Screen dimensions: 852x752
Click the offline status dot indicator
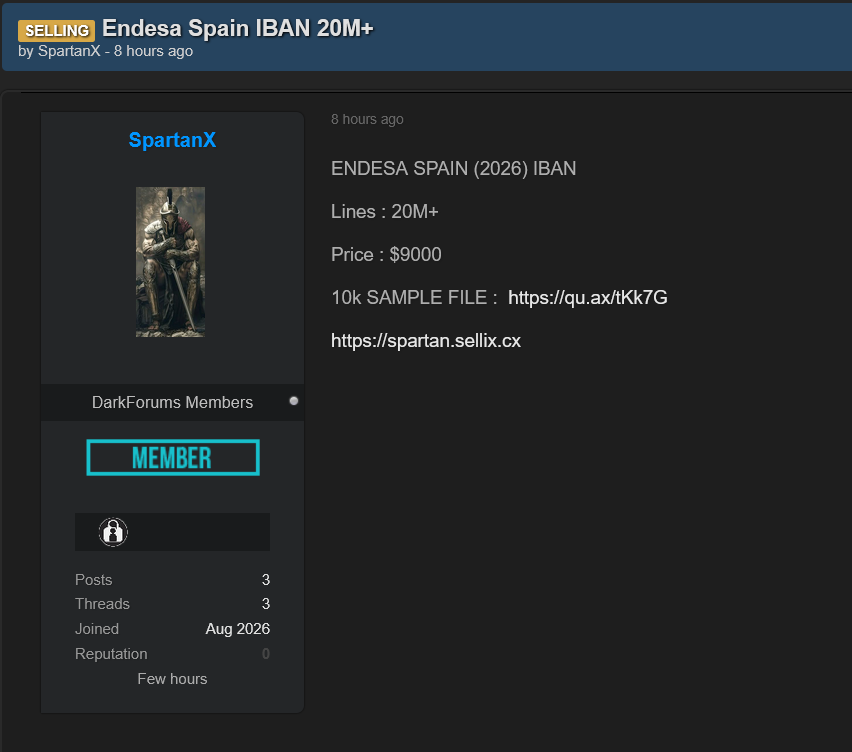[x=294, y=401]
